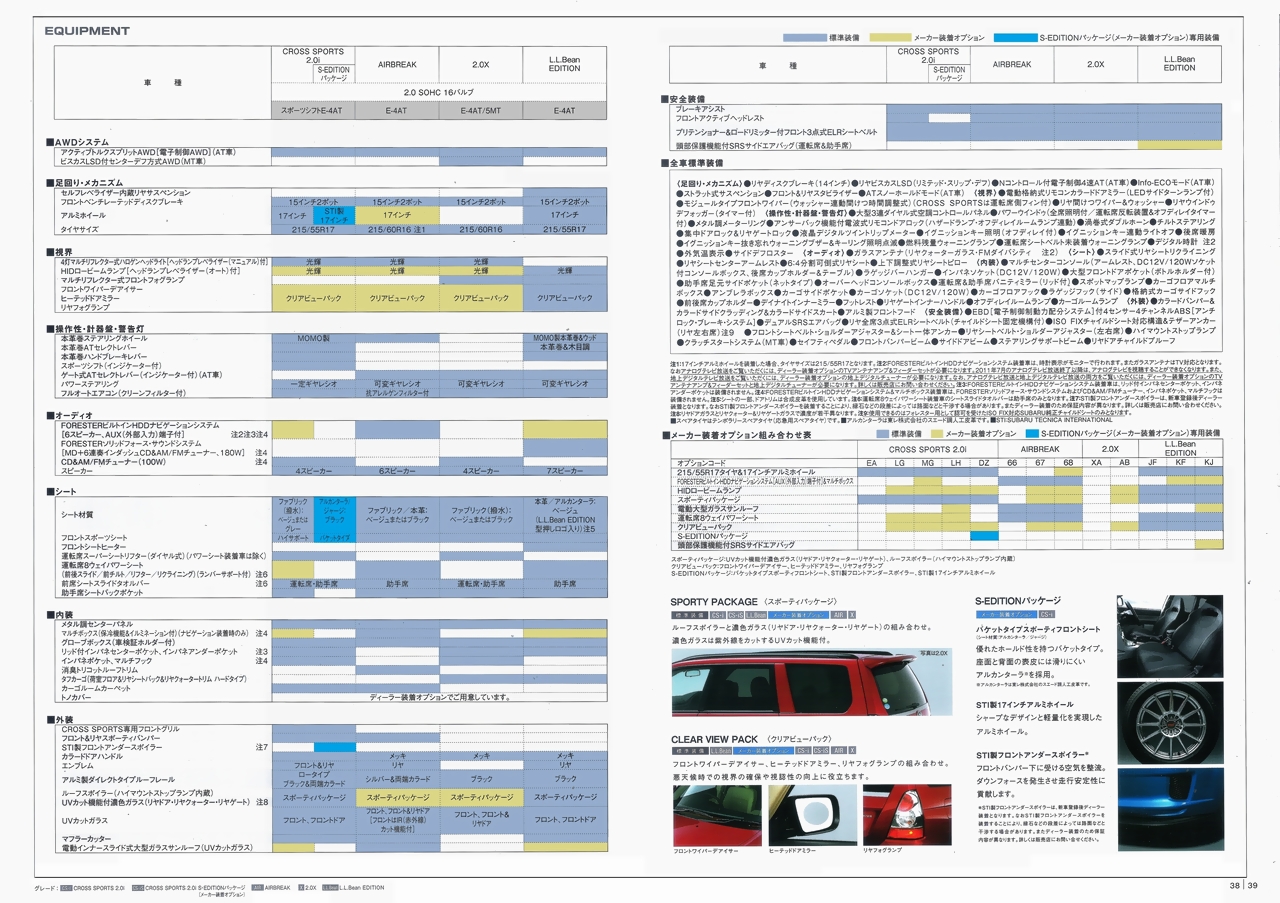This screenshot has width=1280, height=903.
Task: Select option code LH
Action: pyautogui.click(x=955, y=463)
